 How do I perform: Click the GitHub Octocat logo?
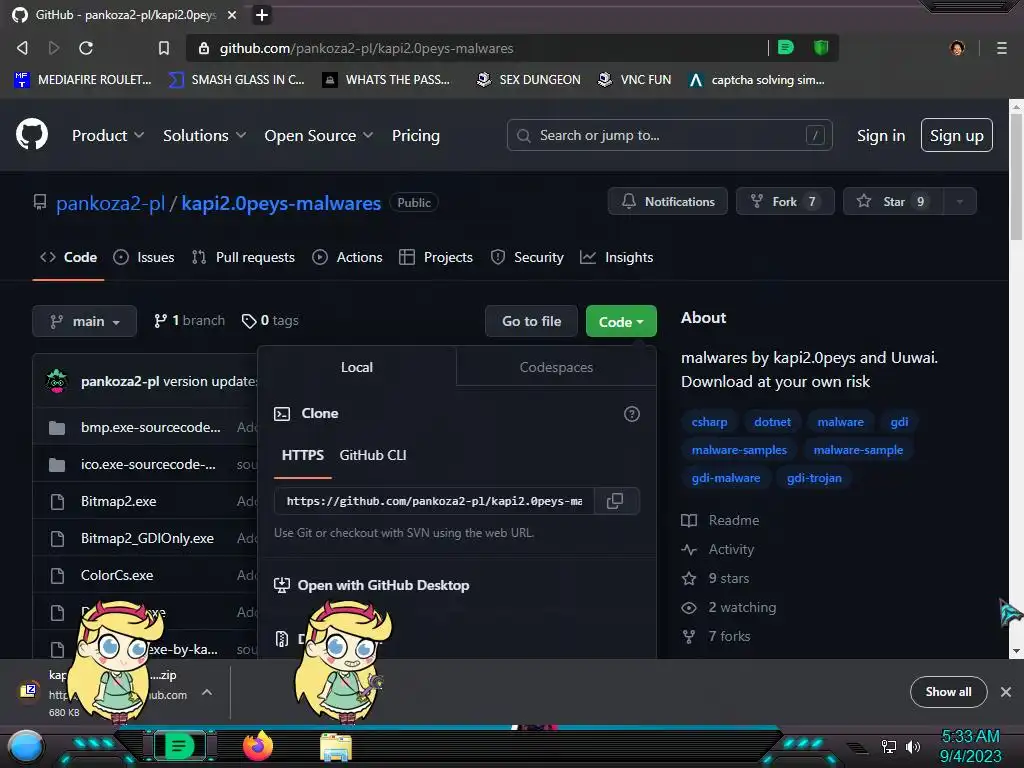[x=31, y=135]
